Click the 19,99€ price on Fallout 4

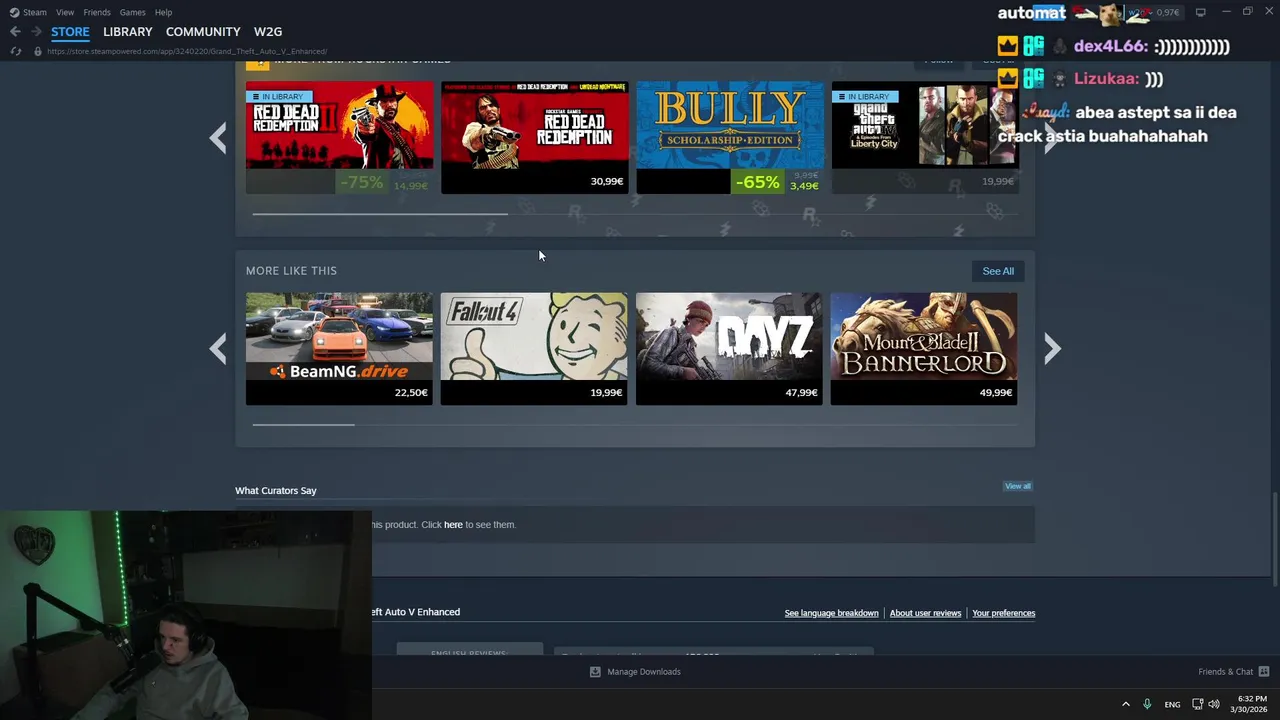606,393
